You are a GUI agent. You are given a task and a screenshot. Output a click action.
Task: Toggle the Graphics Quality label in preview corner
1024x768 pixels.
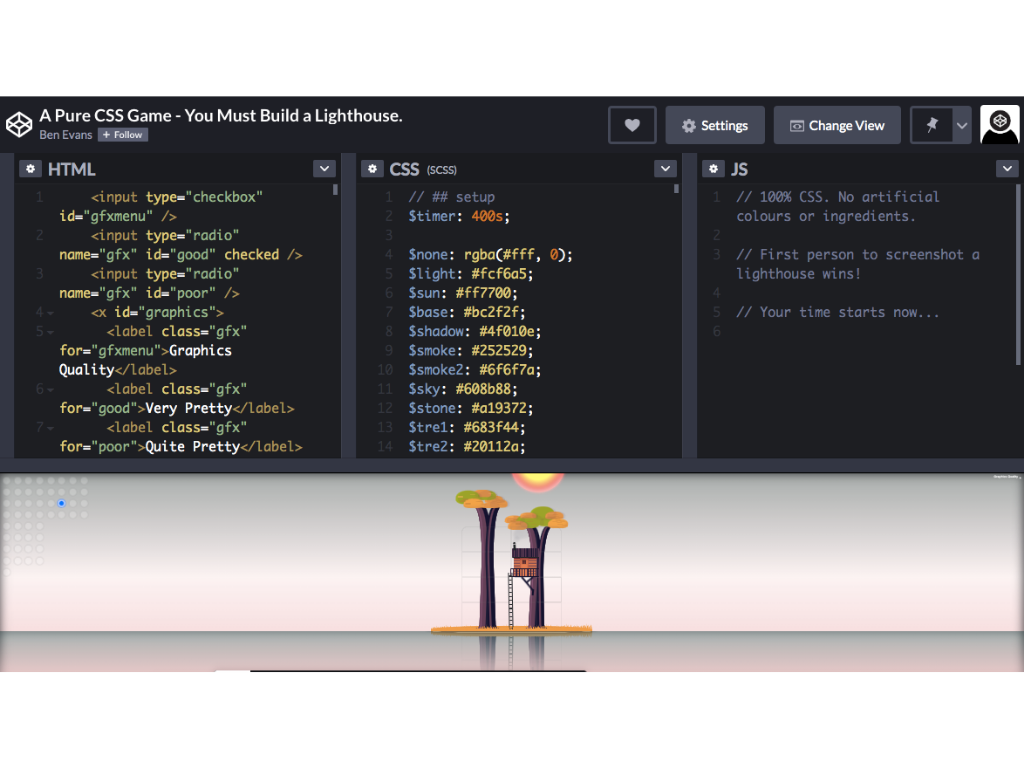pos(1003,477)
